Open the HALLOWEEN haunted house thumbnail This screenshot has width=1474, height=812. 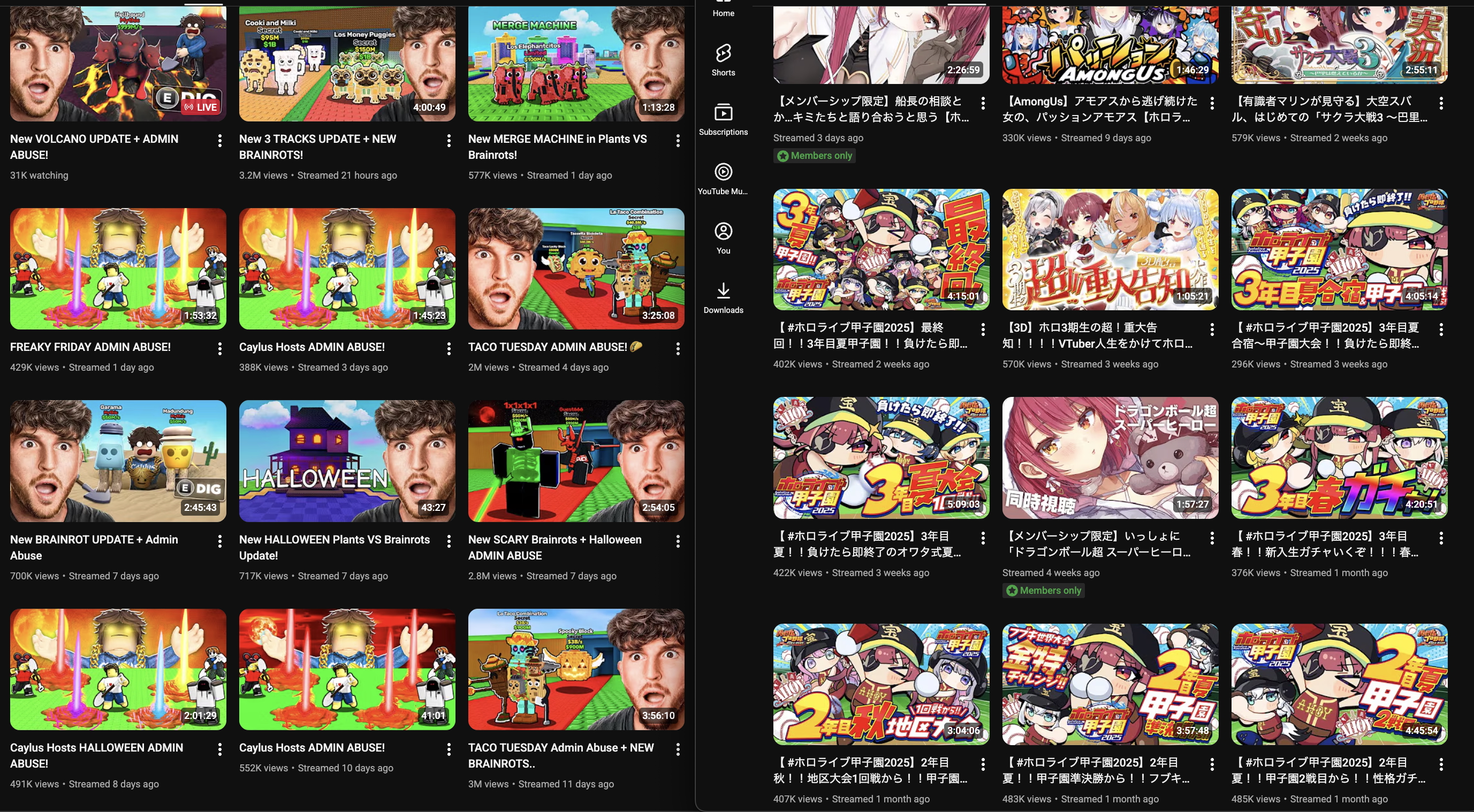tap(347, 461)
